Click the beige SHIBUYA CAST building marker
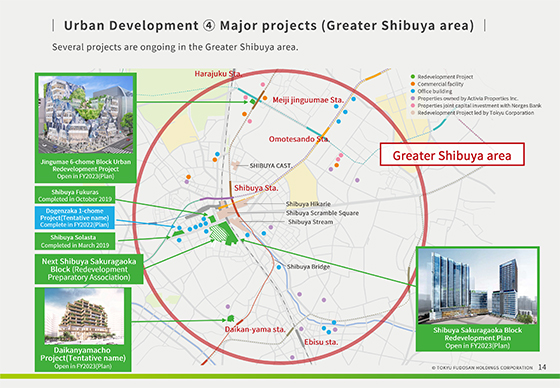Image resolution: width=560 pixels, height=388 pixels. (x=236, y=165)
